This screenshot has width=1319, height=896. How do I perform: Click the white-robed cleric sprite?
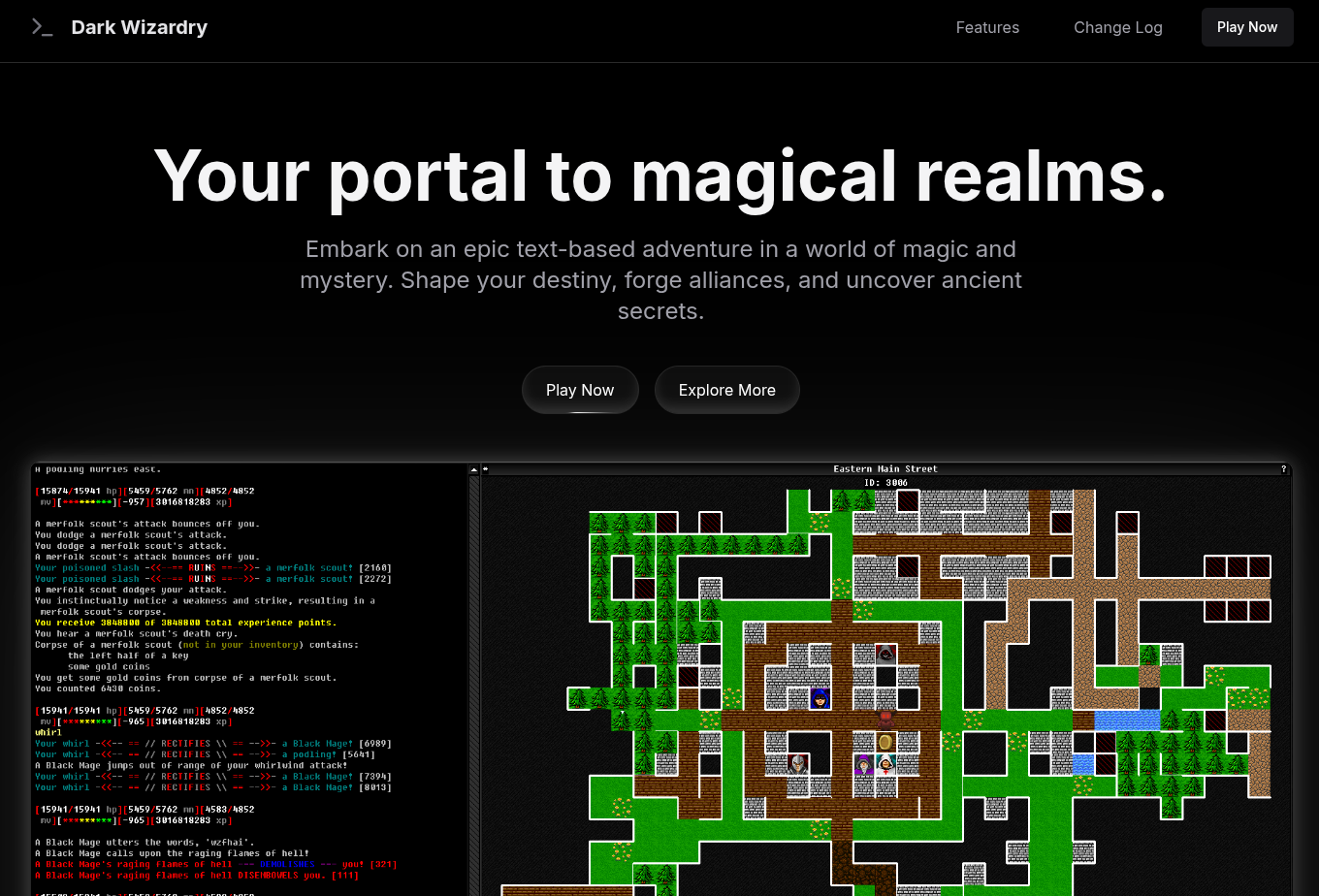(x=885, y=766)
